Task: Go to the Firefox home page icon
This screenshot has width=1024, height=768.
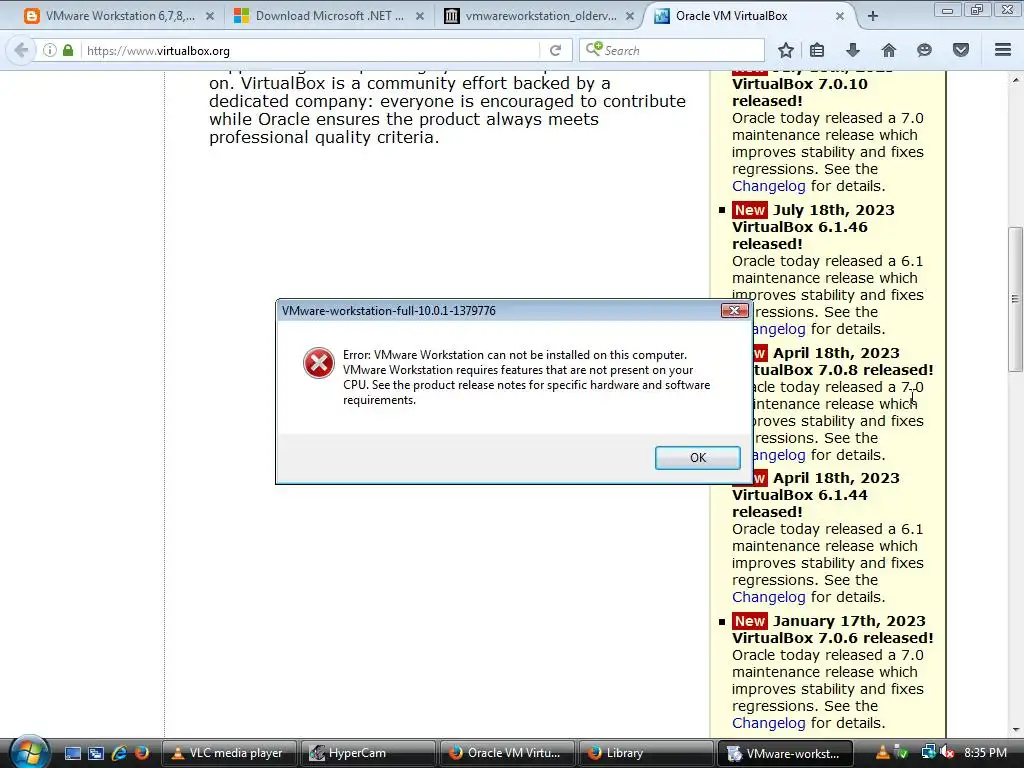Action: tap(889, 50)
